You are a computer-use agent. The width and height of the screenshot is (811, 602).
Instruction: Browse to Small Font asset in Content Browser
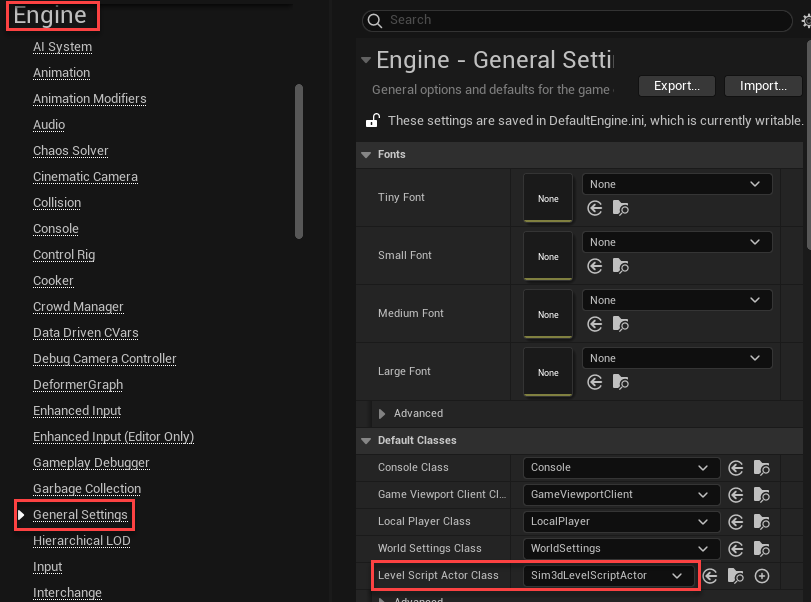(620, 266)
